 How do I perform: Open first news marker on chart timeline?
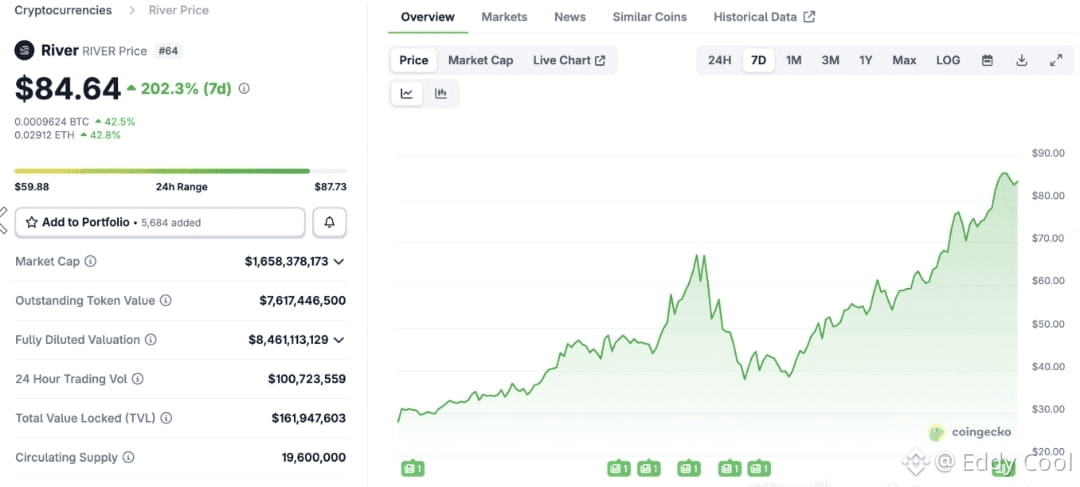[413, 469]
